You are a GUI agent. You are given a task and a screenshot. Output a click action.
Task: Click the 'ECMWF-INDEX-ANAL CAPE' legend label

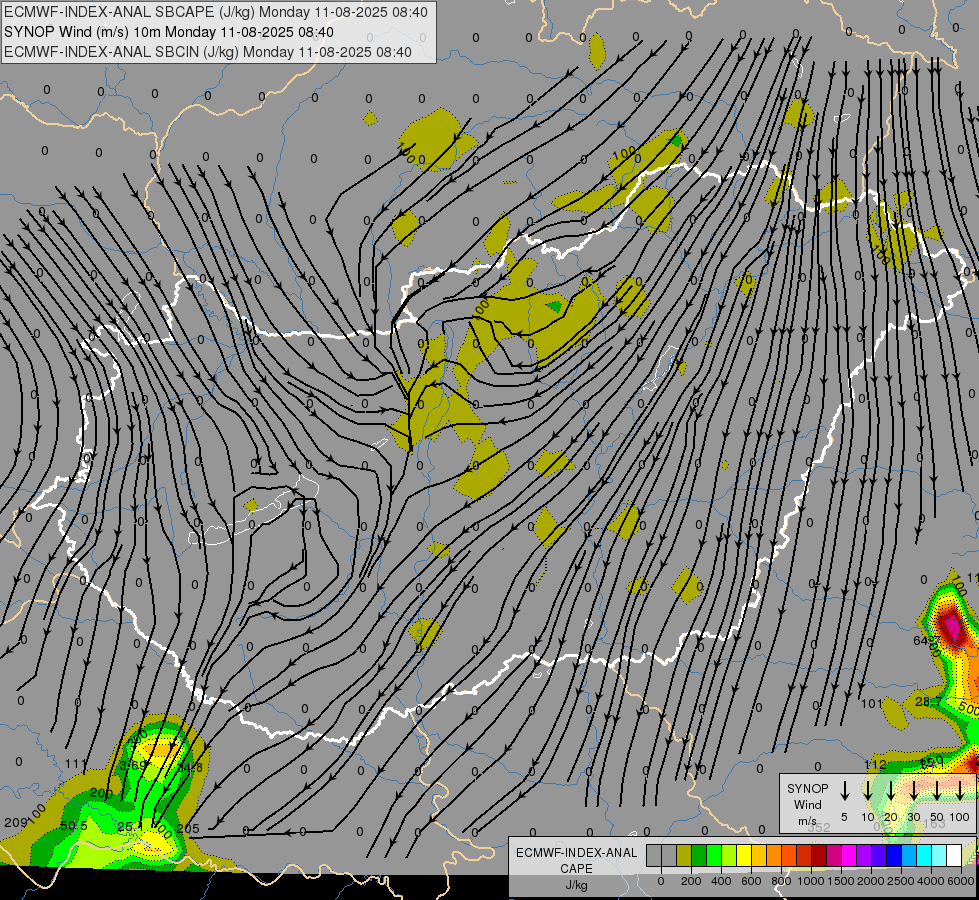[576, 860]
